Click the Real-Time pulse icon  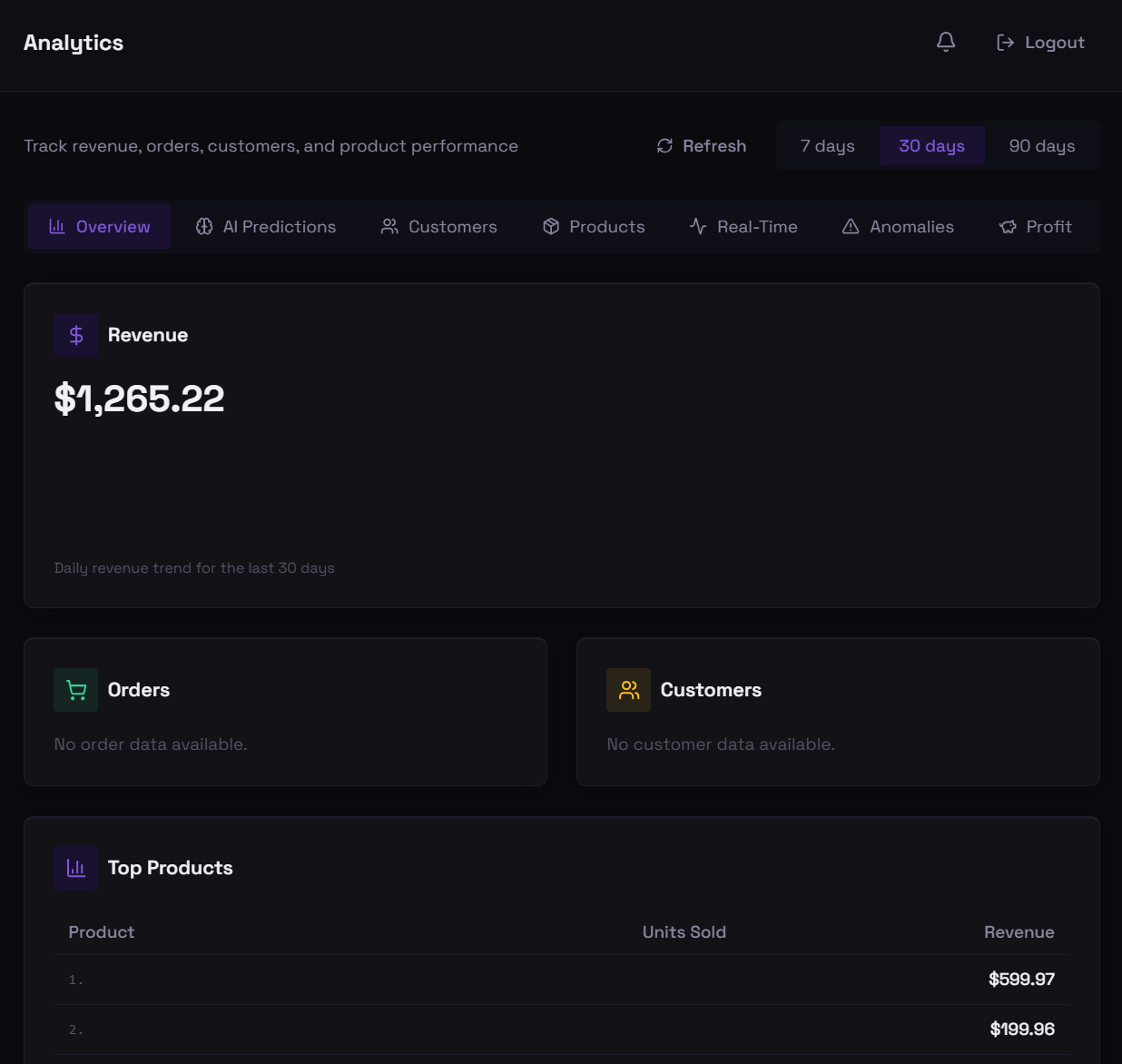[x=697, y=226]
